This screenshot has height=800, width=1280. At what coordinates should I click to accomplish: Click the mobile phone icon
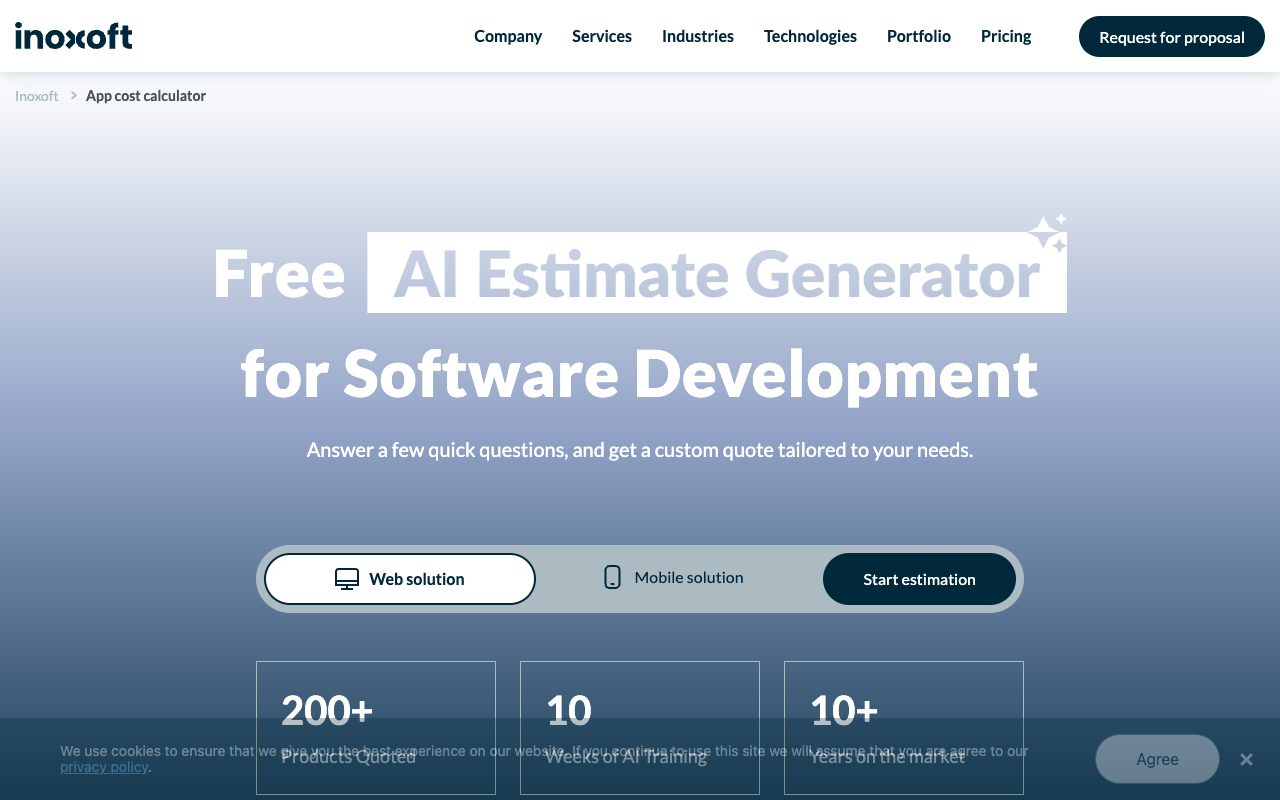point(613,577)
